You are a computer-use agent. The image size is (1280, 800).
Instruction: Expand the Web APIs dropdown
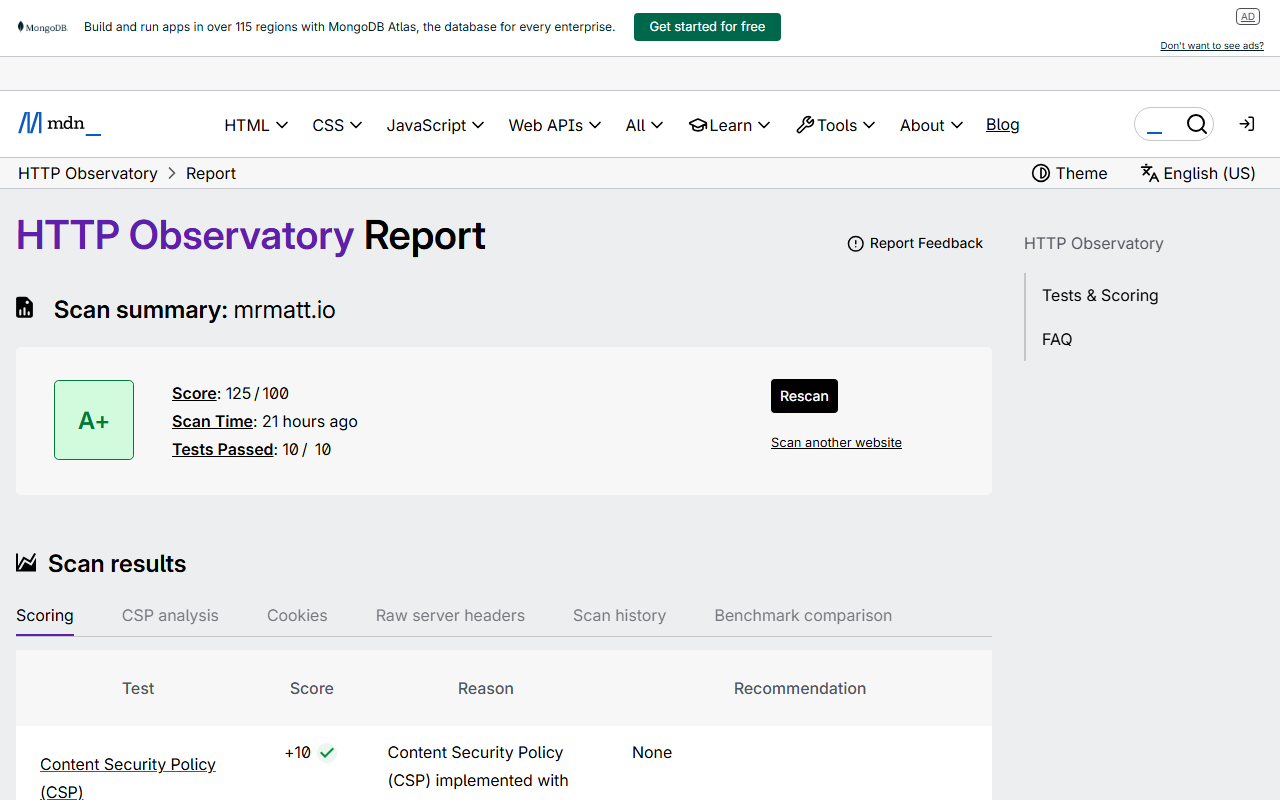point(555,124)
